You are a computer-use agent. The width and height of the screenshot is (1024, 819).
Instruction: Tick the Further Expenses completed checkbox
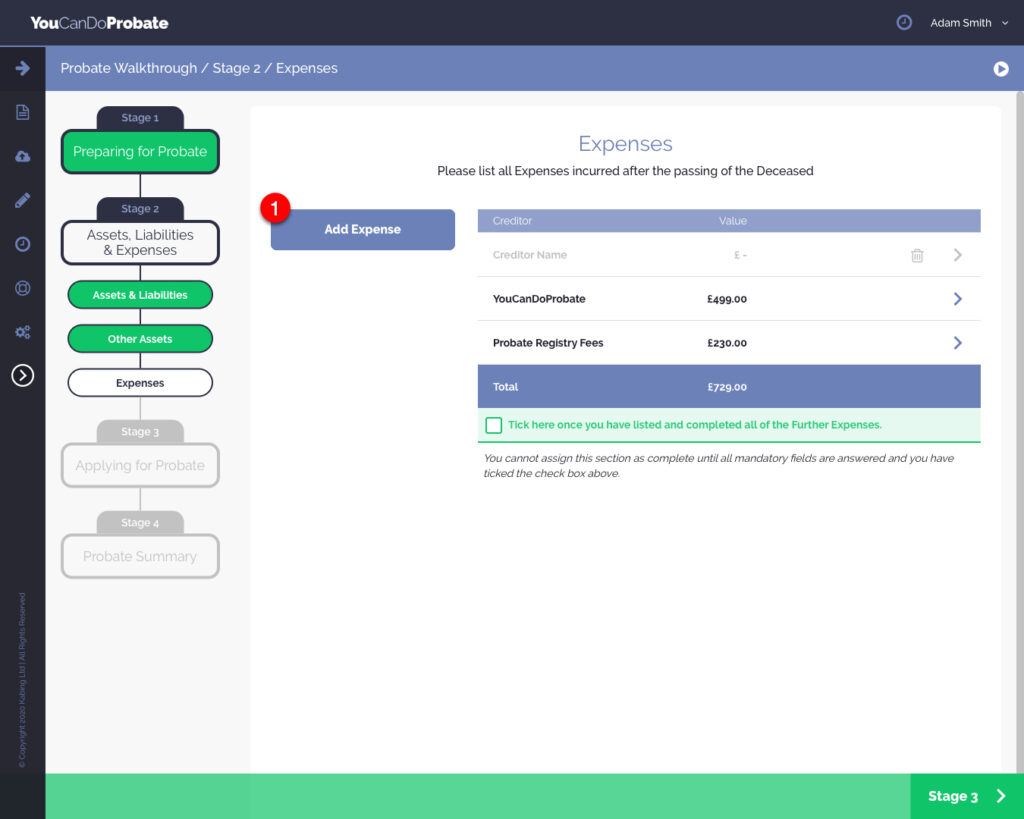click(494, 425)
